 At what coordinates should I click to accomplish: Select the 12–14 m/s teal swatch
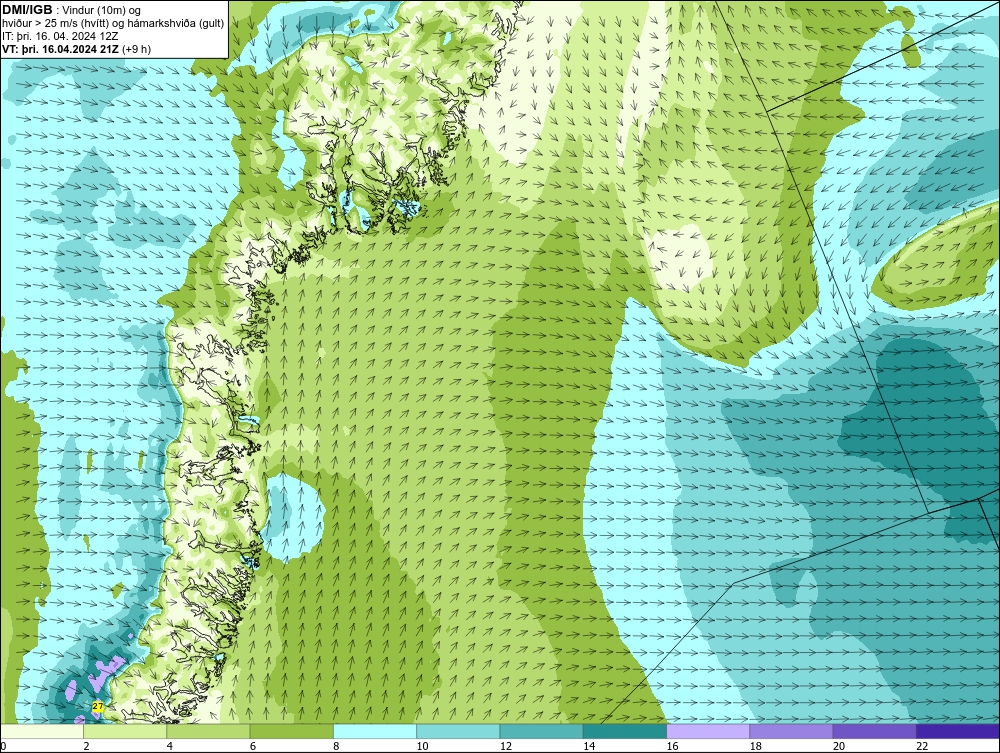pyautogui.click(x=541, y=731)
